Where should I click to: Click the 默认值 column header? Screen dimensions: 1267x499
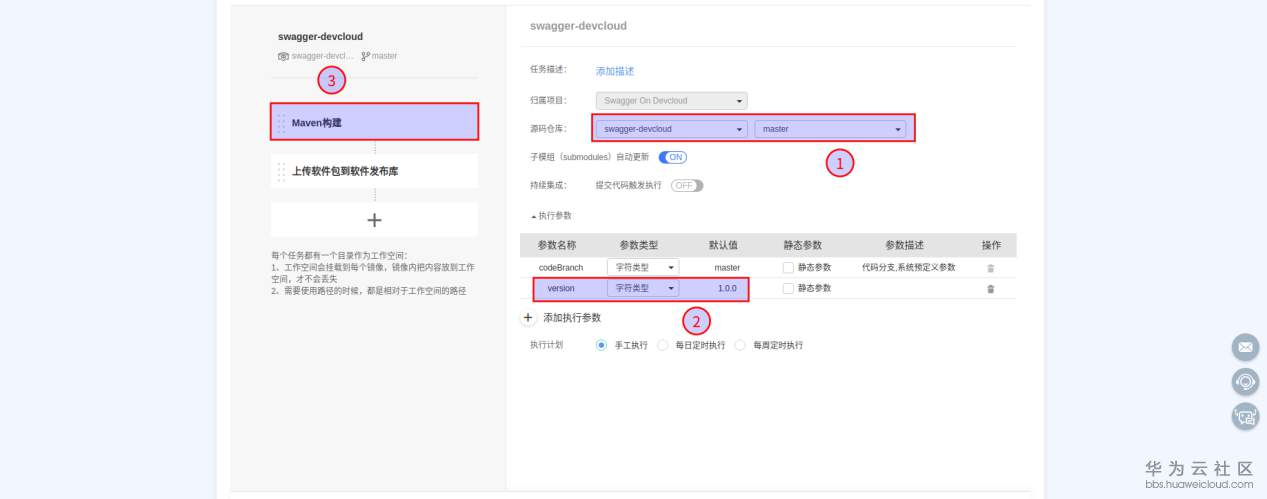pyautogui.click(x=723, y=245)
